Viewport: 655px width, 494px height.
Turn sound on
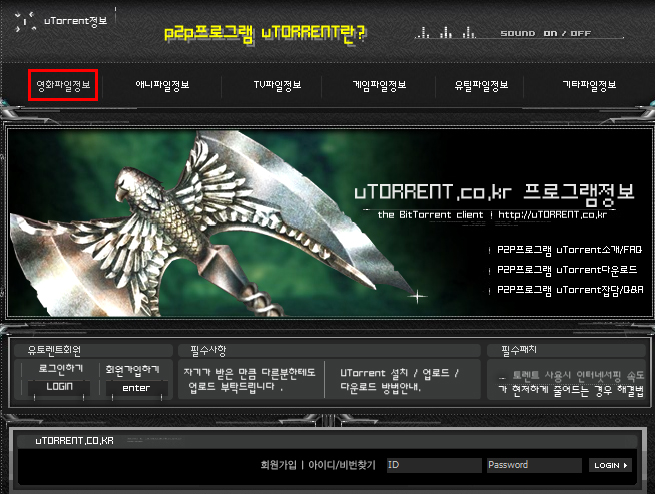pyautogui.click(x=550, y=33)
